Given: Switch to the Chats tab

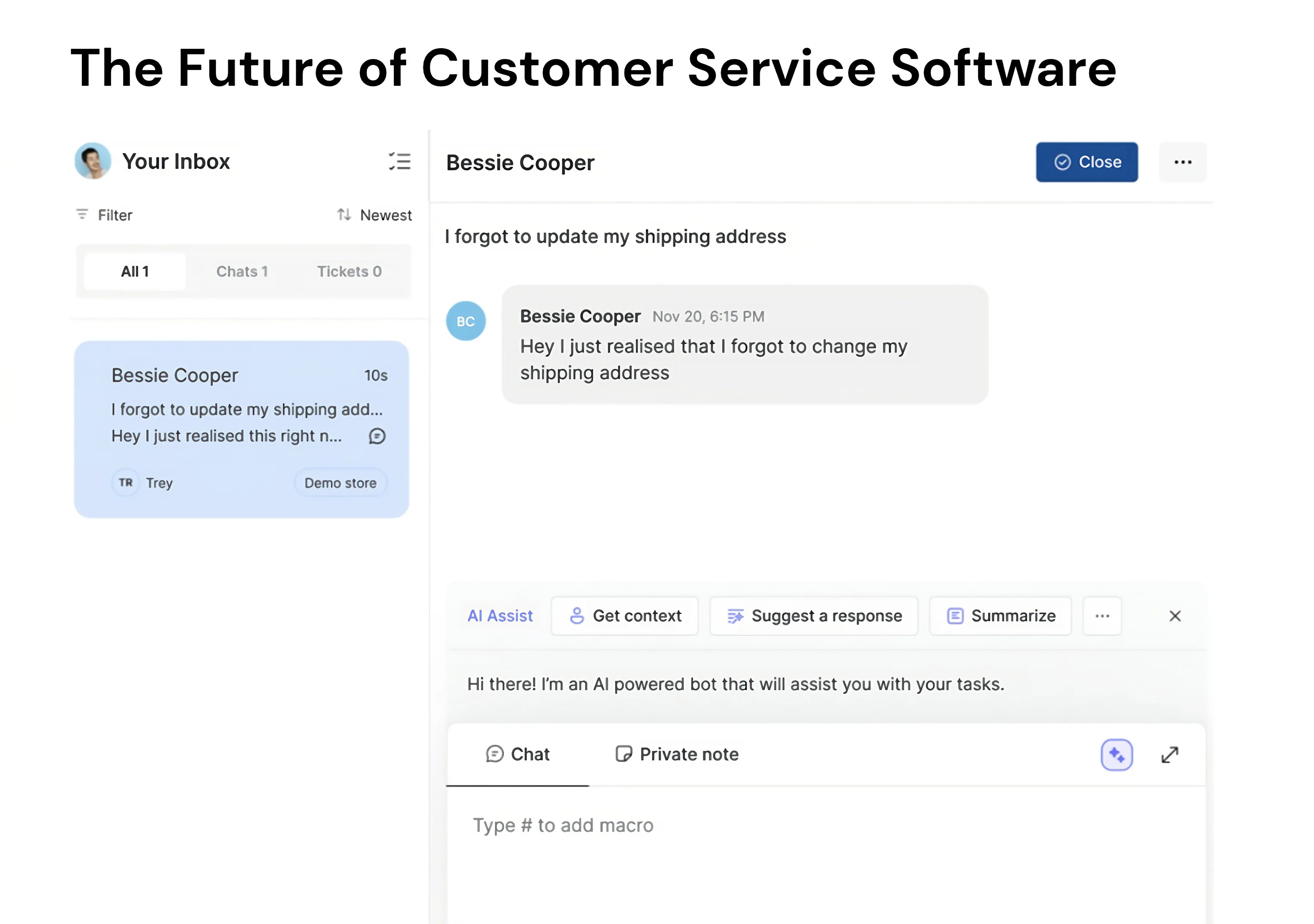Looking at the screenshot, I should coord(242,271).
